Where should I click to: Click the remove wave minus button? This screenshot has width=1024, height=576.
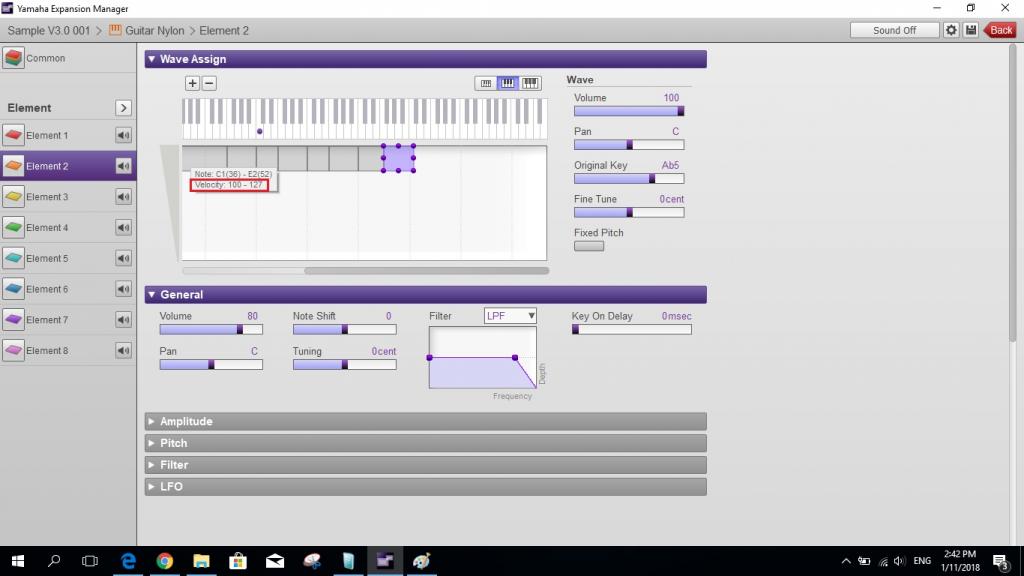coord(209,84)
